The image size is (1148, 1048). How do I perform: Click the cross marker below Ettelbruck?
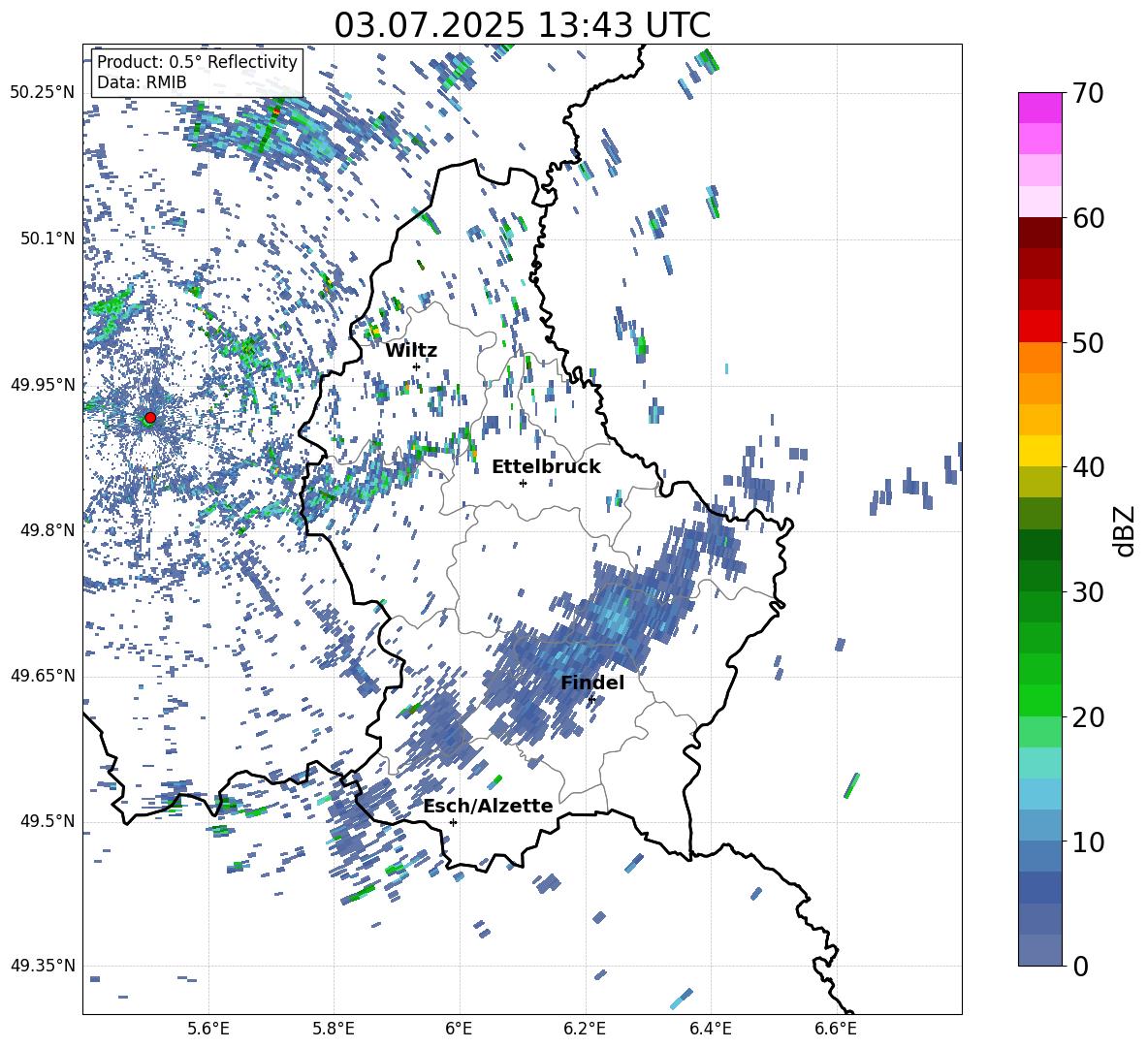523,483
